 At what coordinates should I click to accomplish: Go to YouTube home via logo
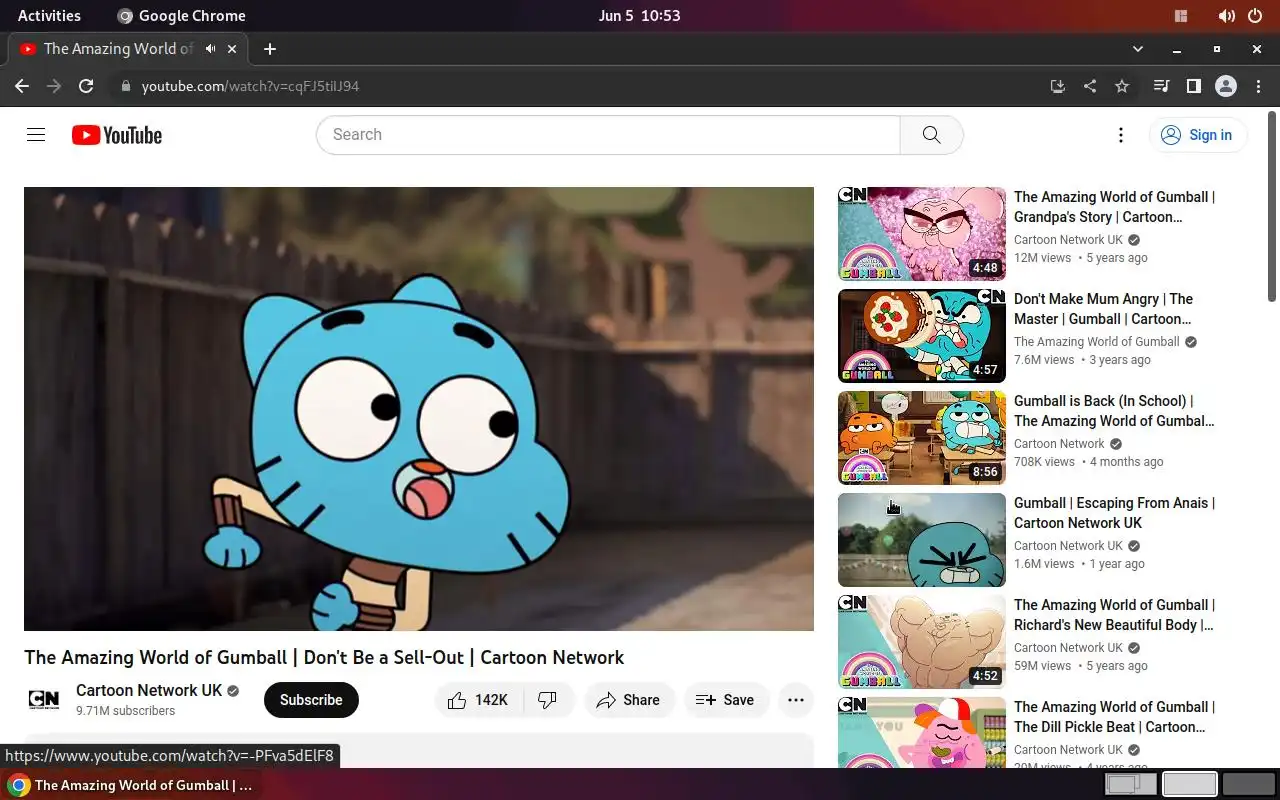(x=117, y=135)
